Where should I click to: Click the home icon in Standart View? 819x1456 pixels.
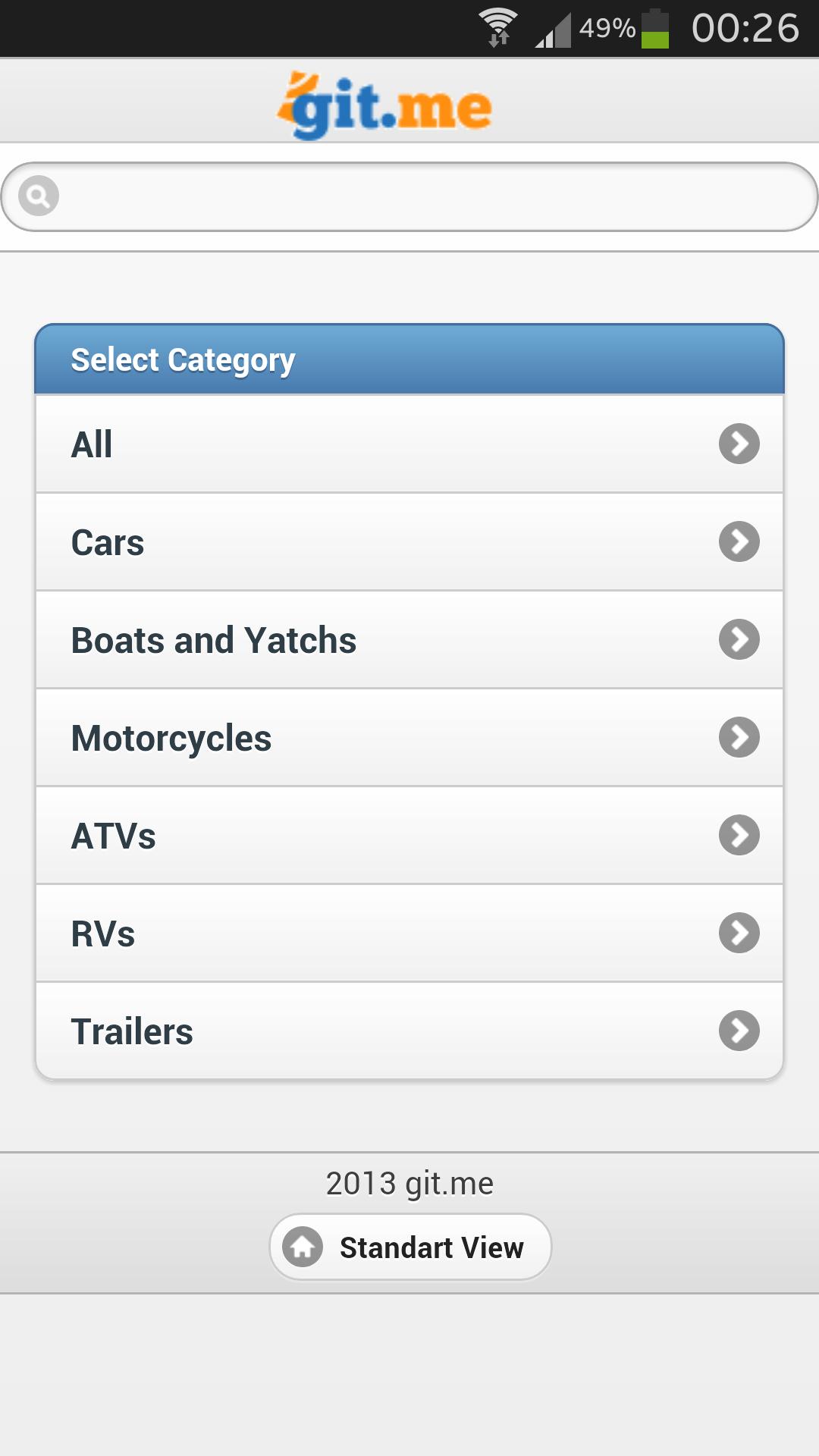303,1247
